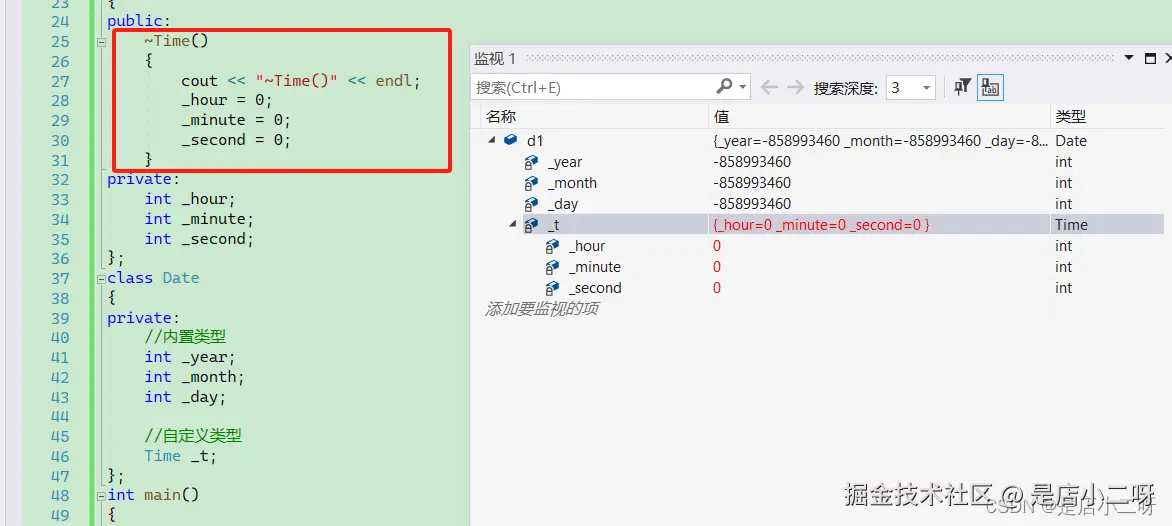Viewport: 1172px width, 526px height.
Task: Select the _year member row
Action: (564, 162)
